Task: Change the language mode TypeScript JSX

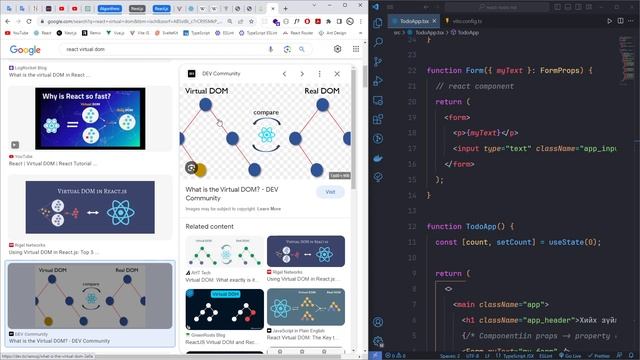Action: point(515,356)
